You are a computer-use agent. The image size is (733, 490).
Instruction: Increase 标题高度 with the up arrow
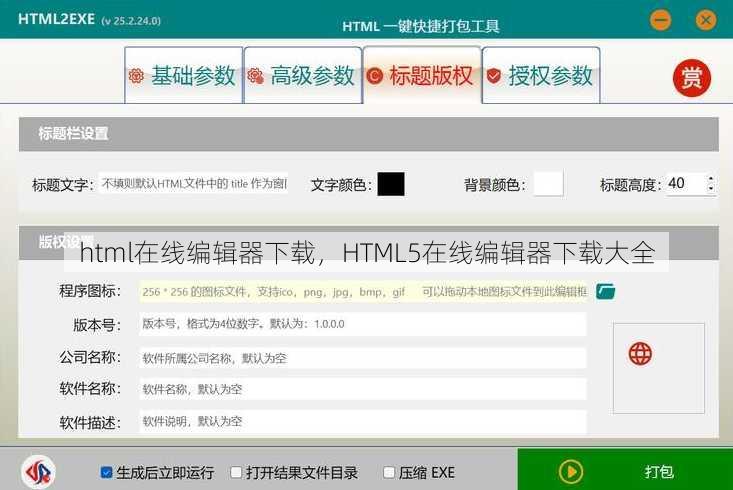tap(711, 179)
